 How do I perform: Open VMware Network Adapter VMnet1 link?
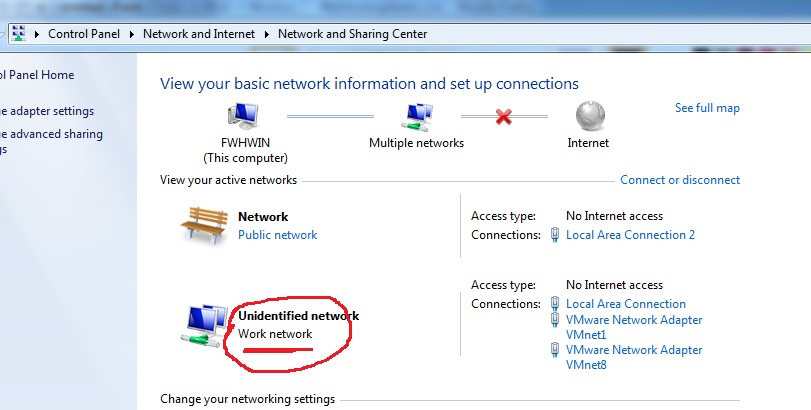(634, 327)
